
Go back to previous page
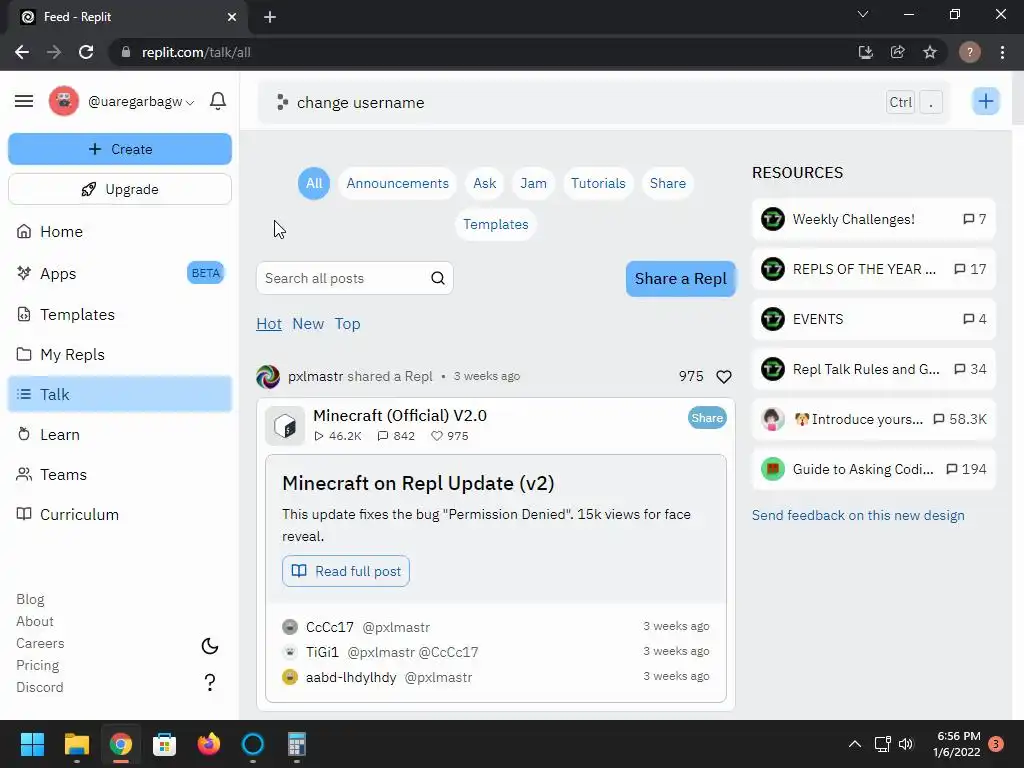tap(22, 52)
